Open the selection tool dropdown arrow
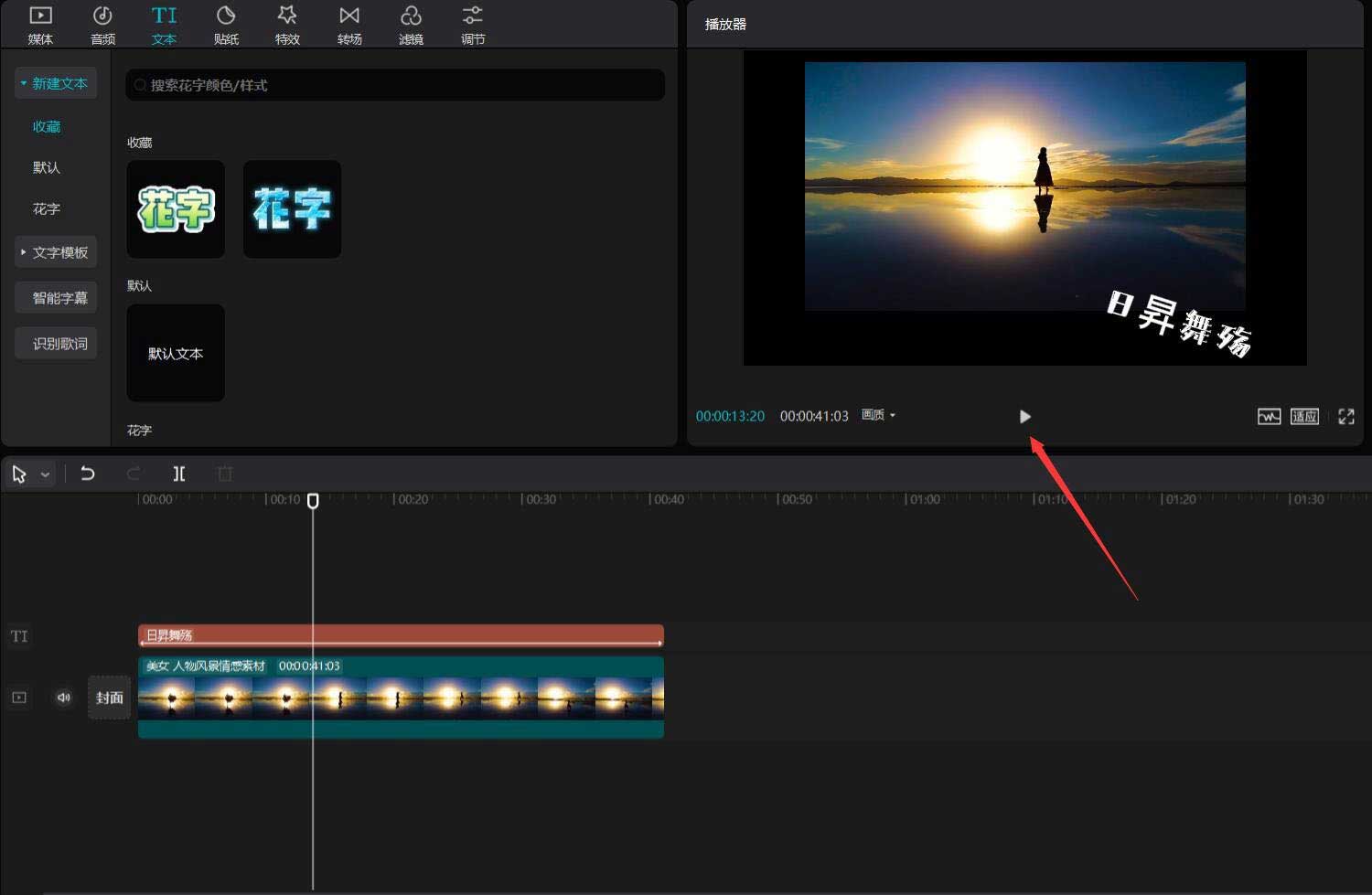Viewport: 1372px width, 895px height. point(45,474)
